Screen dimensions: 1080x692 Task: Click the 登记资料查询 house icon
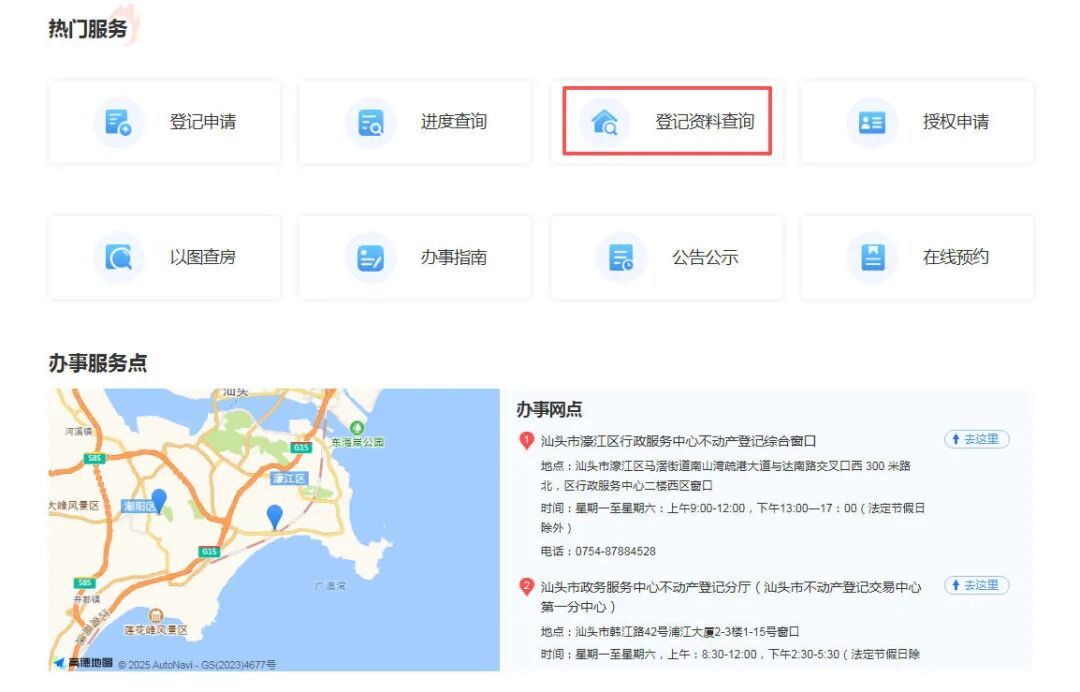[x=604, y=123]
